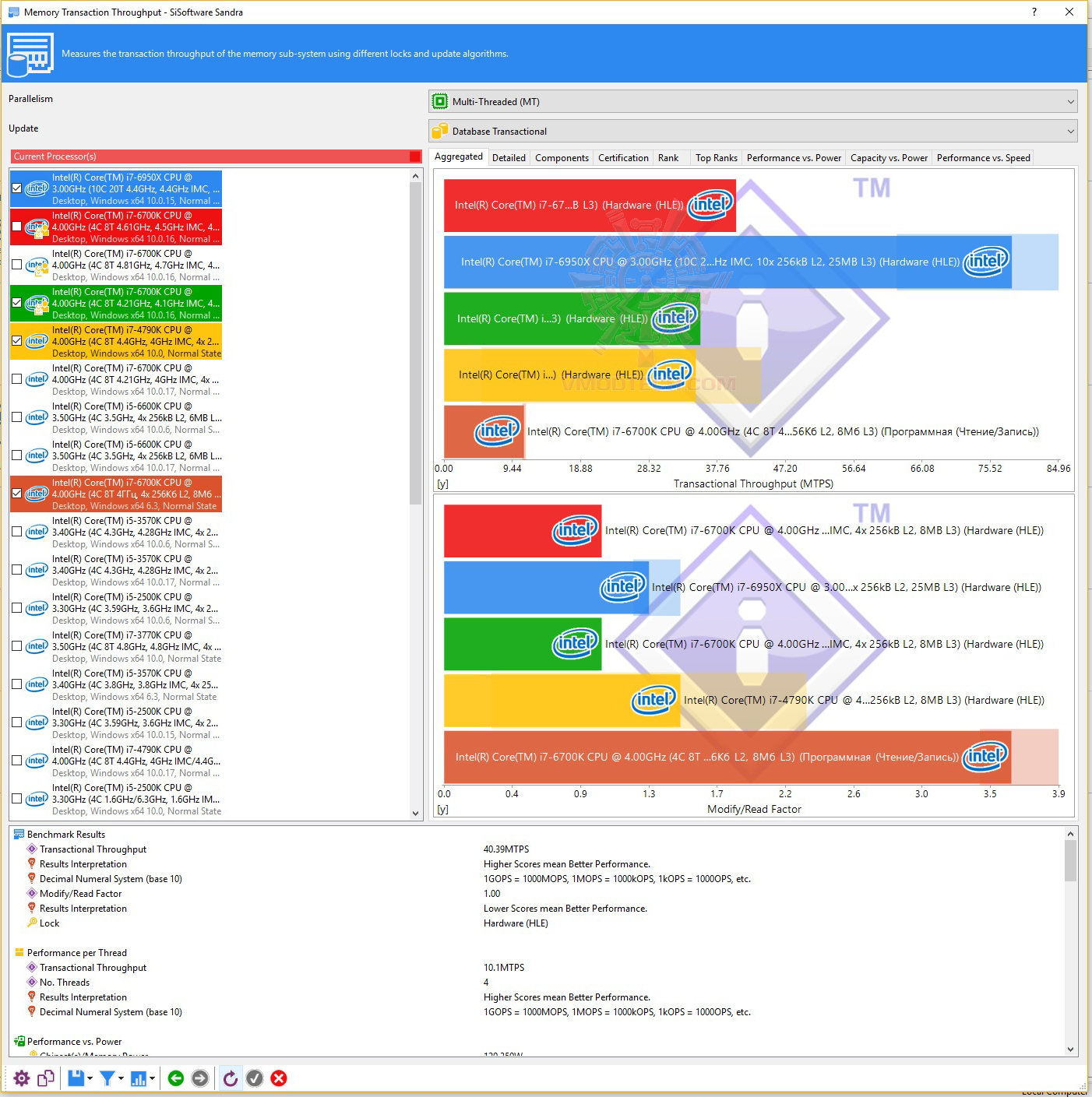Switch to the Components tab

coord(562,158)
